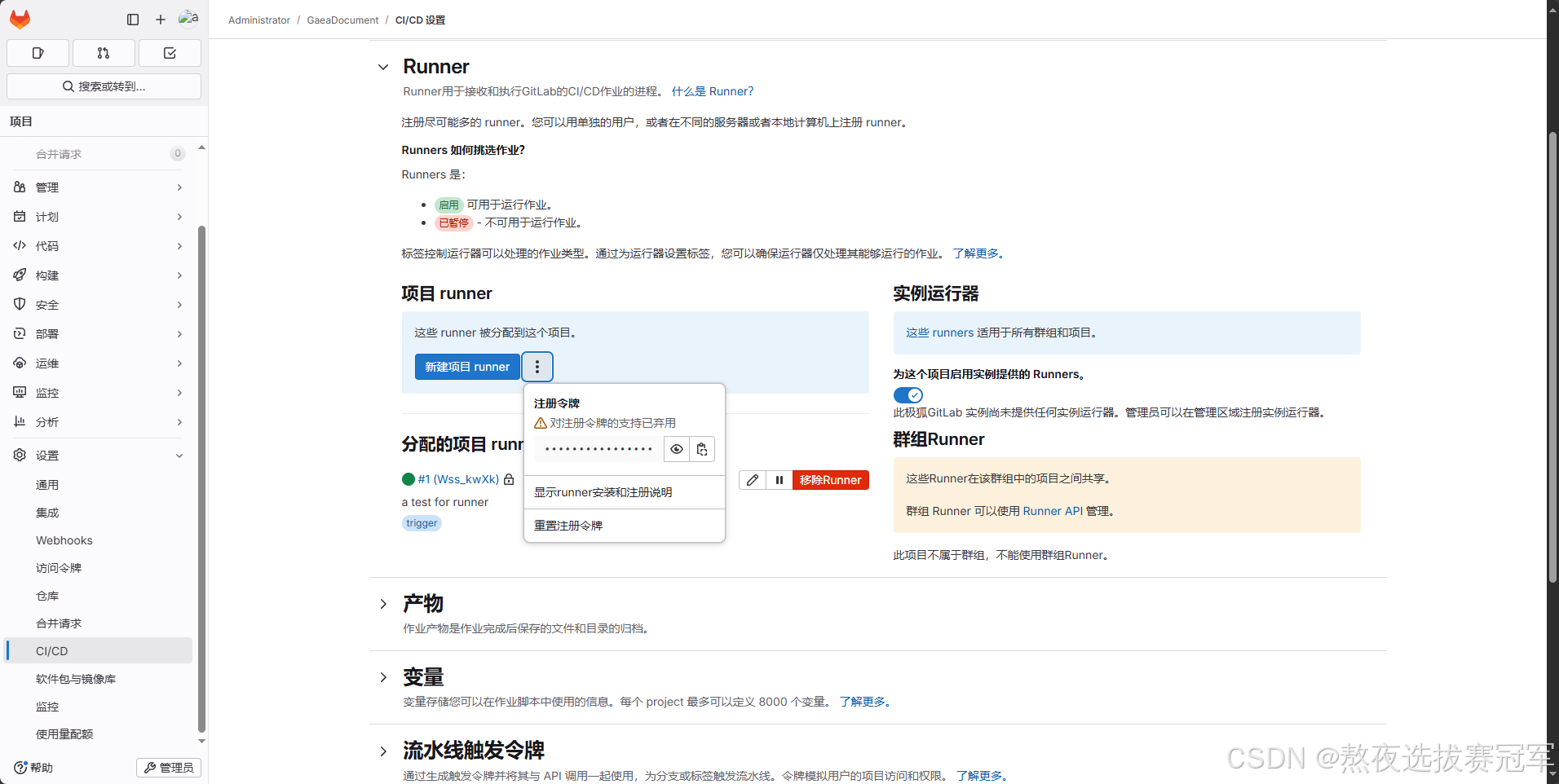Click the 部署 rocket icon in sidebar
1559x784 pixels.
click(x=20, y=333)
